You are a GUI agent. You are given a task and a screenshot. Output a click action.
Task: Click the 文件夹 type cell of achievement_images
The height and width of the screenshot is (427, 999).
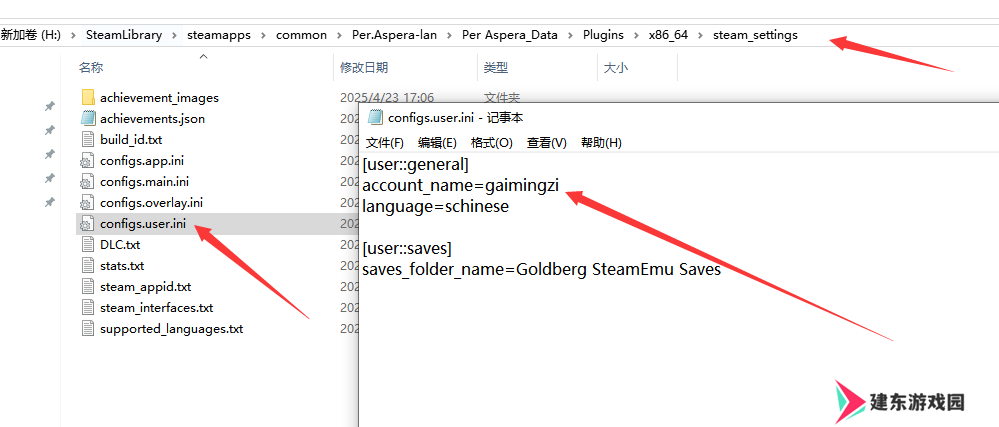pos(501,98)
